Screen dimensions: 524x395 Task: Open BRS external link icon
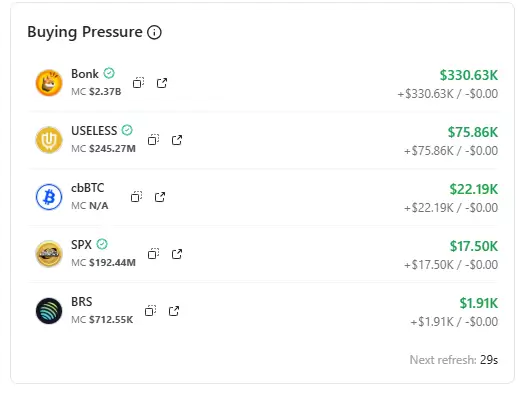174,311
